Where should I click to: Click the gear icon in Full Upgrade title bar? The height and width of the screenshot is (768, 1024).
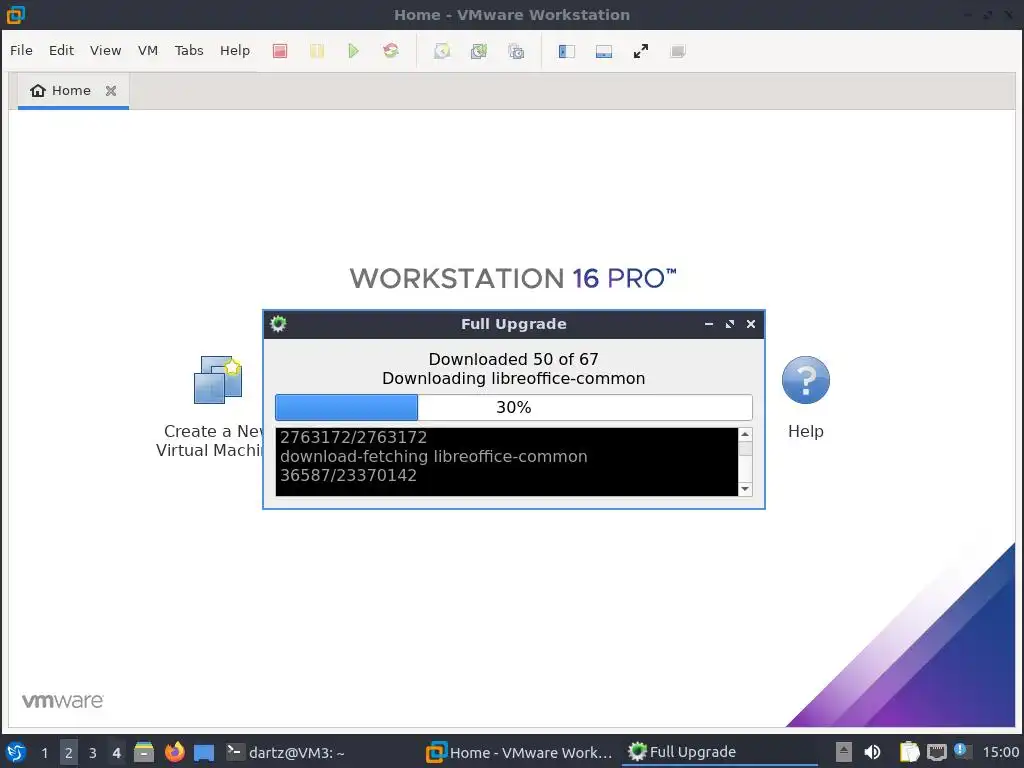(278, 324)
